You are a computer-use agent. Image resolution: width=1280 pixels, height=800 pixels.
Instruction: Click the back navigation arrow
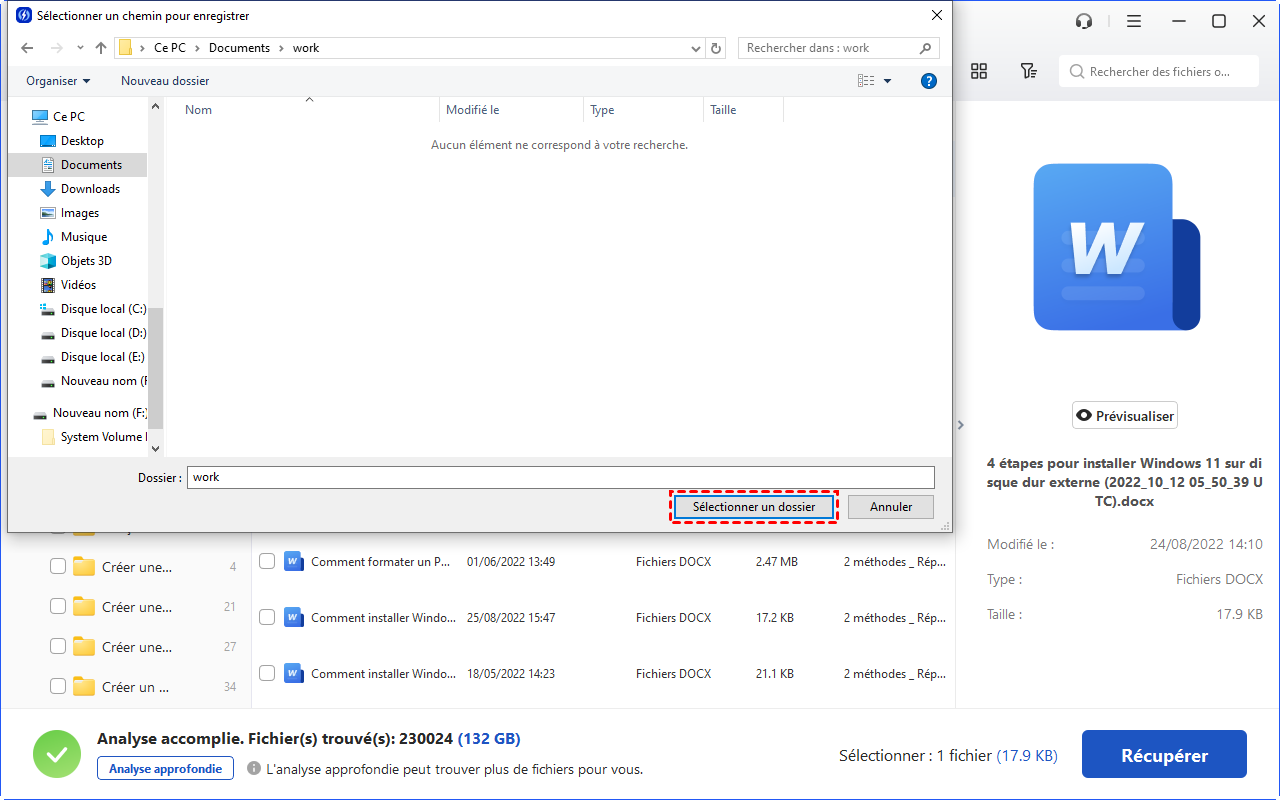point(27,48)
